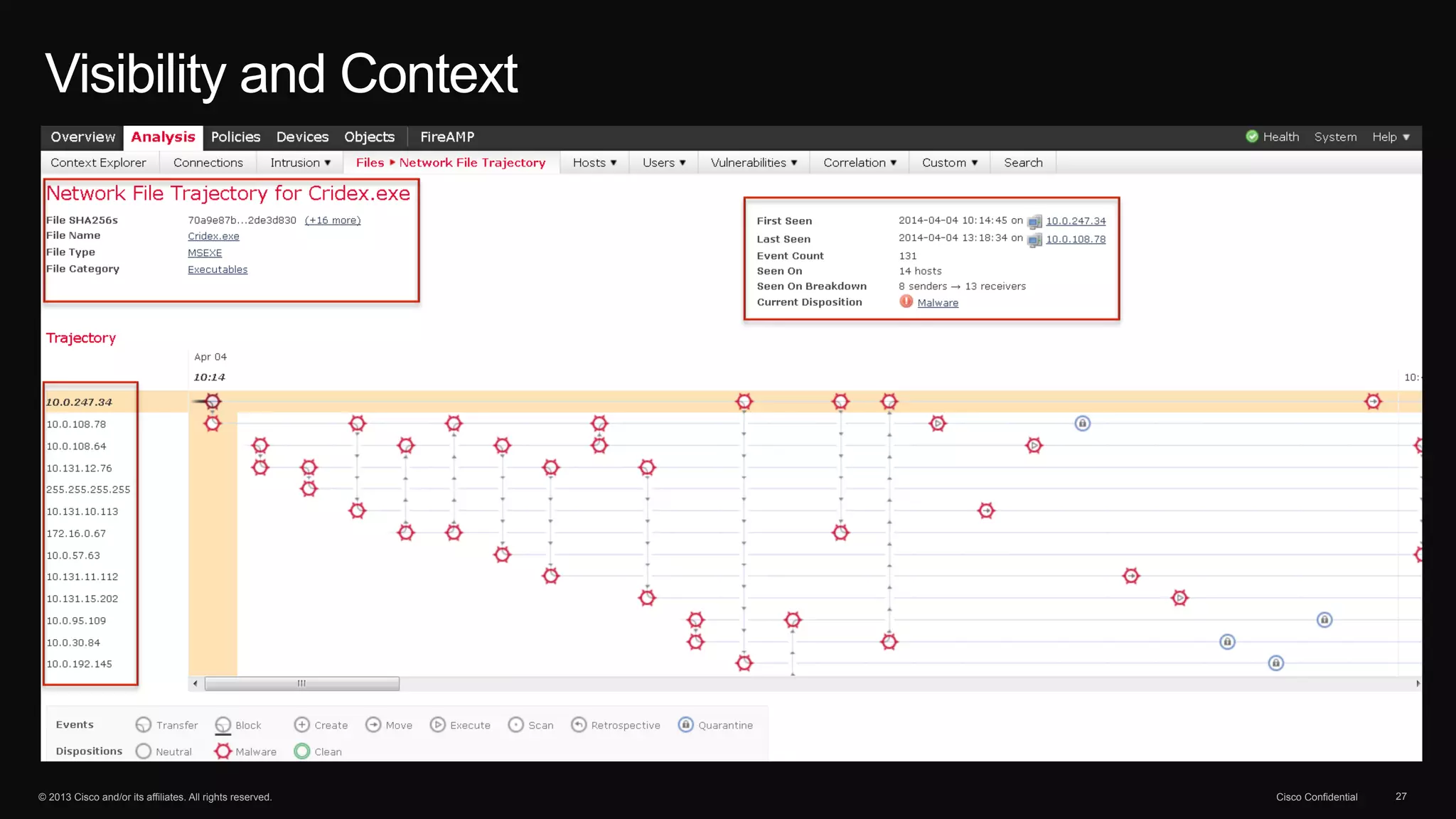This screenshot has width=1456, height=819.
Task: Open Connections submenu item
Action: (x=208, y=163)
